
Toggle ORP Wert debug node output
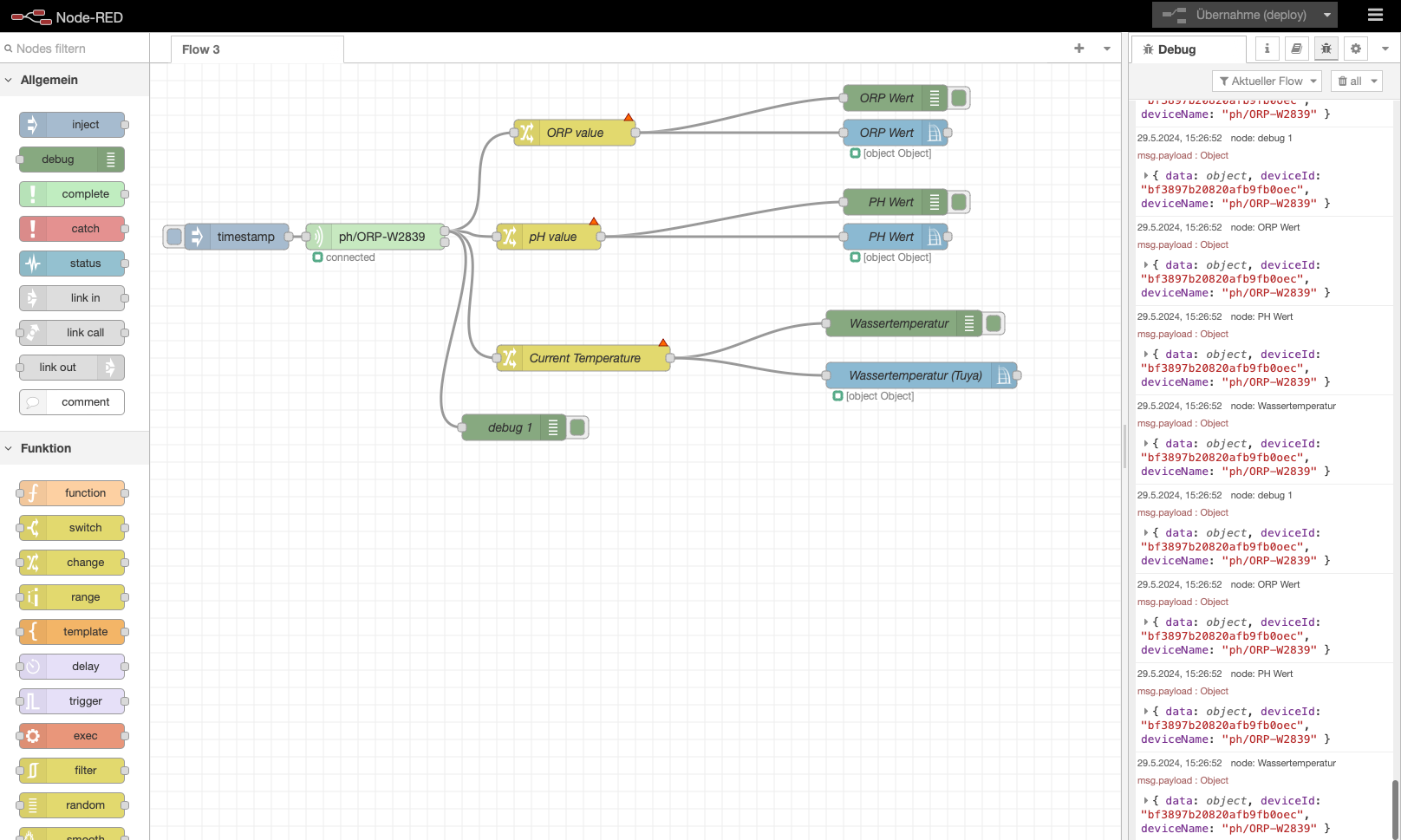(959, 98)
